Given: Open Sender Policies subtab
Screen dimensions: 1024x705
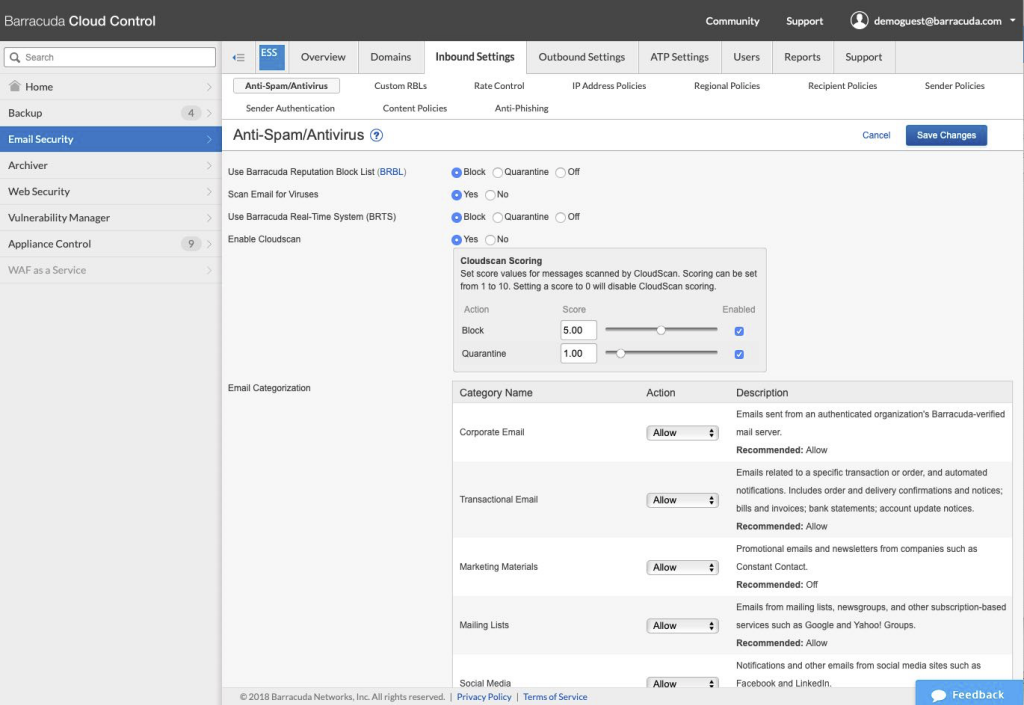Looking at the screenshot, I should pos(954,86).
